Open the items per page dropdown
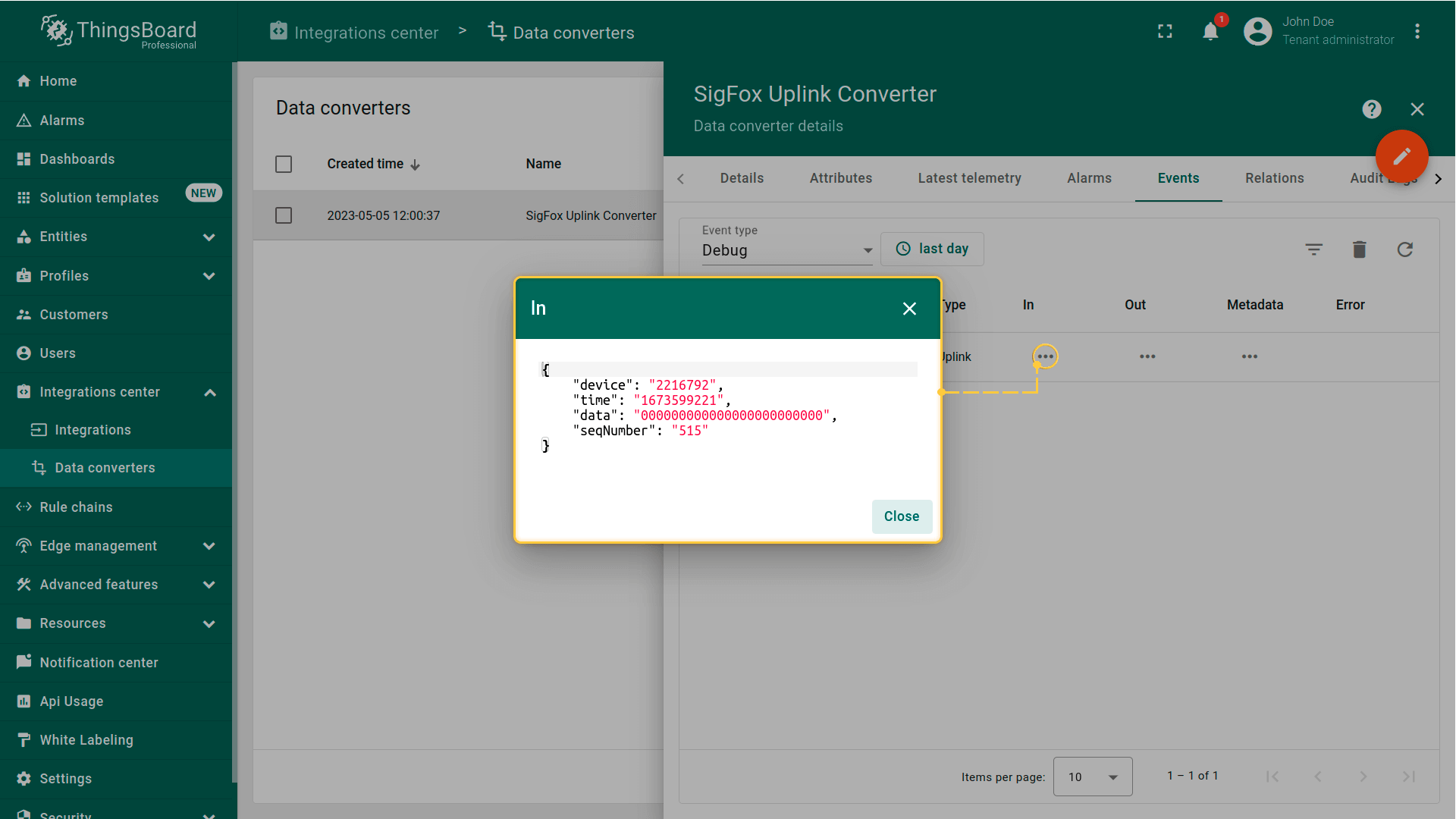The width and height of the screenshot is (1456, 819). [x=1092, y=777]
